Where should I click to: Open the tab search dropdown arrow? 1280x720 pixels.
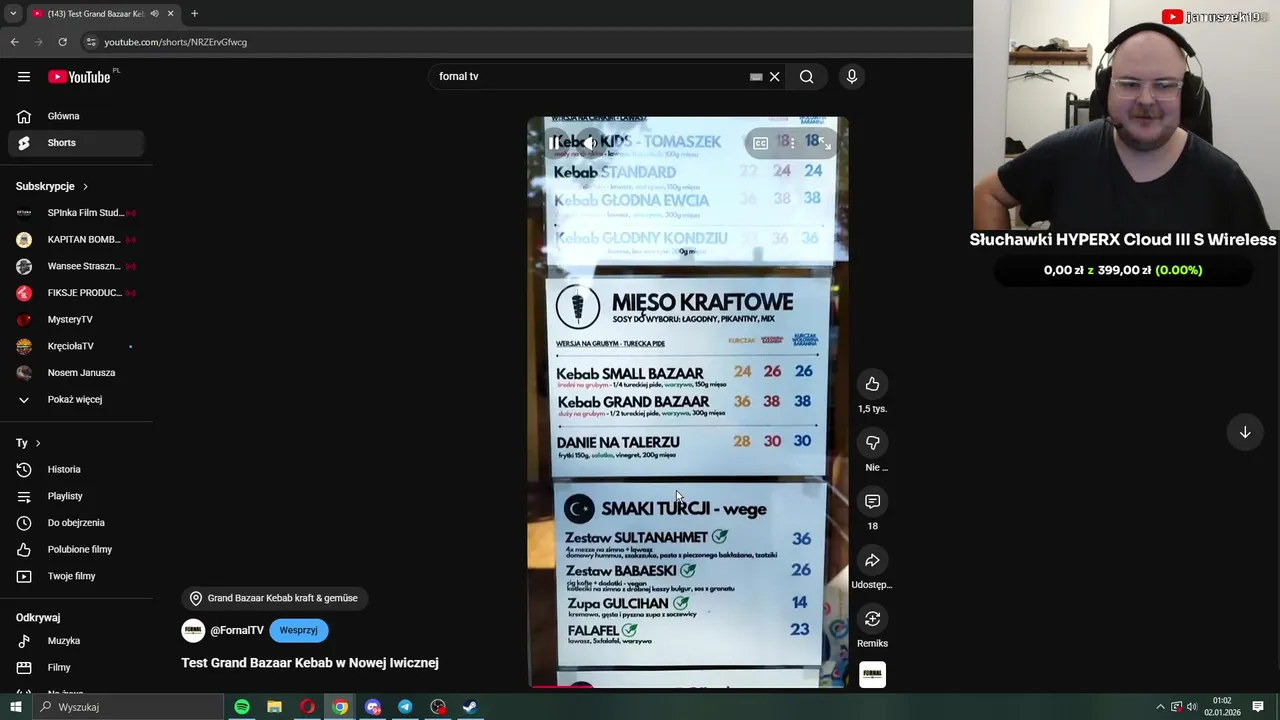click(13, 14)
